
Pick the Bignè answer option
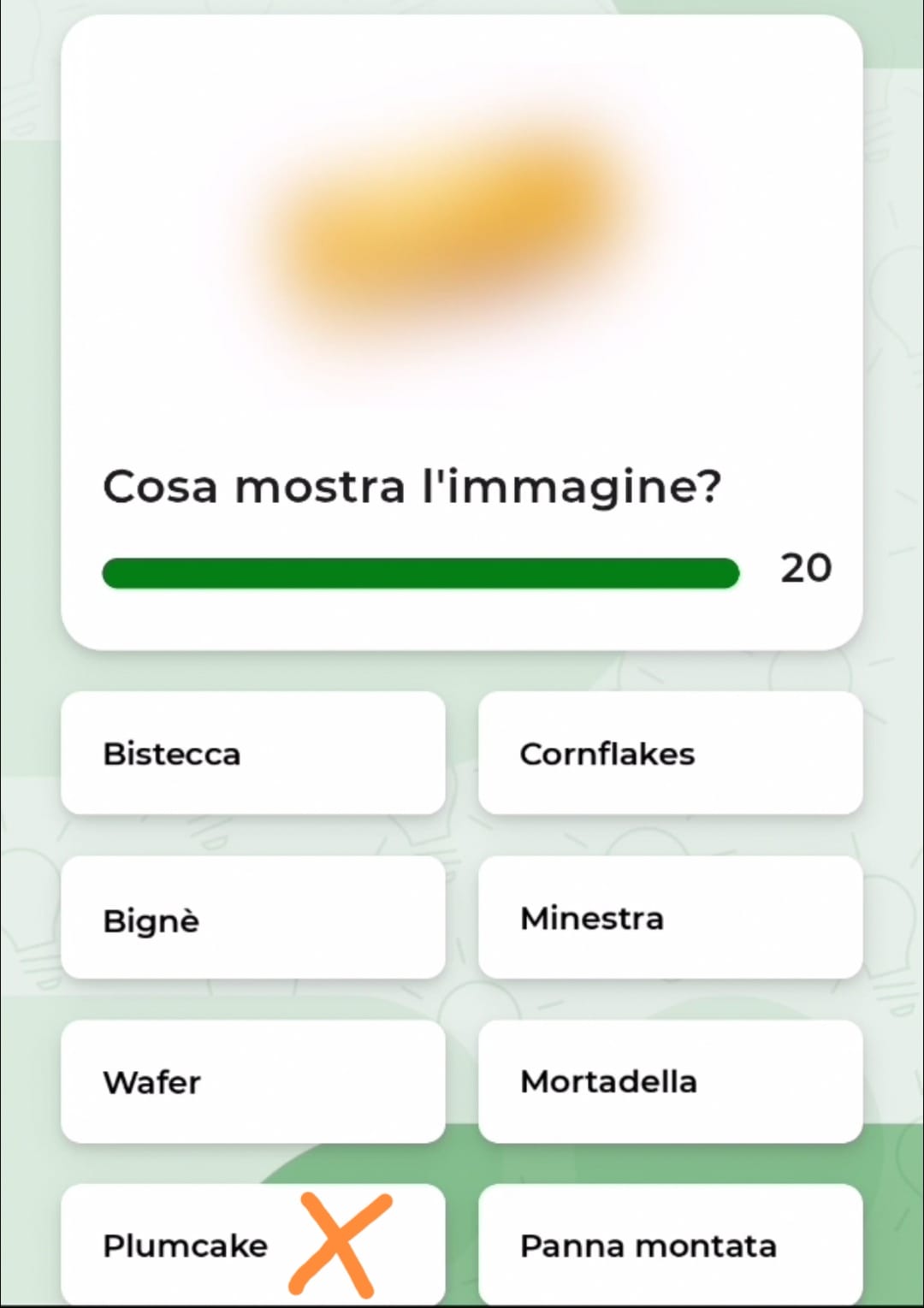click(x=252, y=918)
